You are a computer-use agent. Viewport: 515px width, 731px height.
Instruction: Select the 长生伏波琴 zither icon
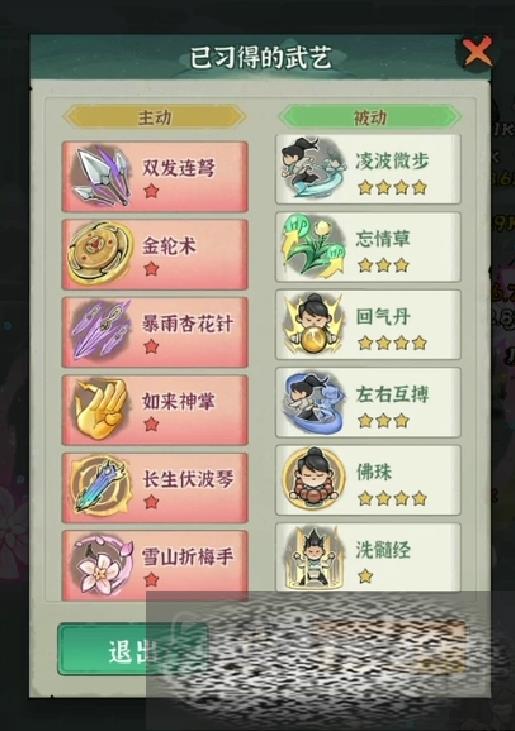[x=100, y=486]
